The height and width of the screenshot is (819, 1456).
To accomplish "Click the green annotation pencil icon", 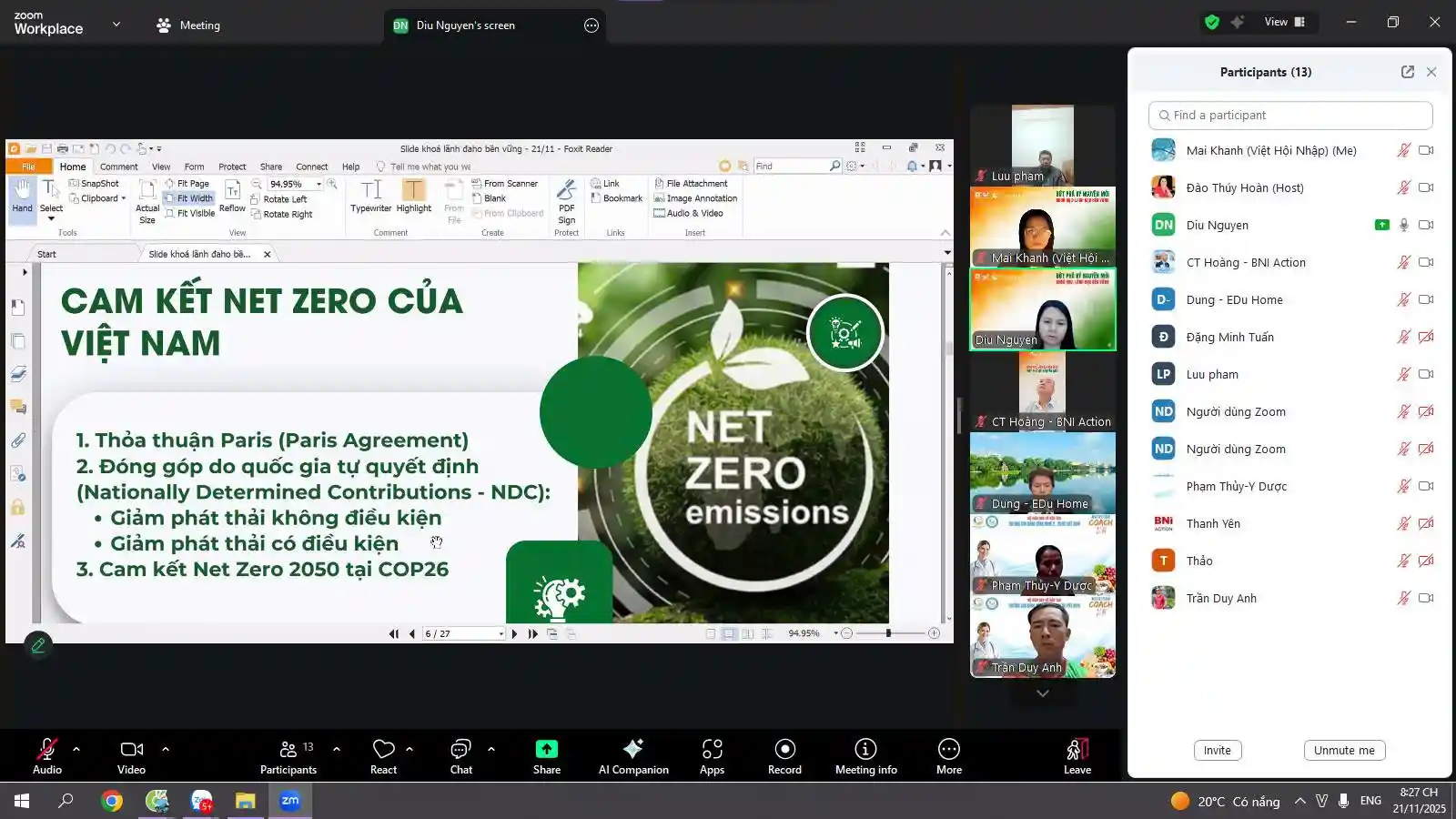I will (38, 645).
